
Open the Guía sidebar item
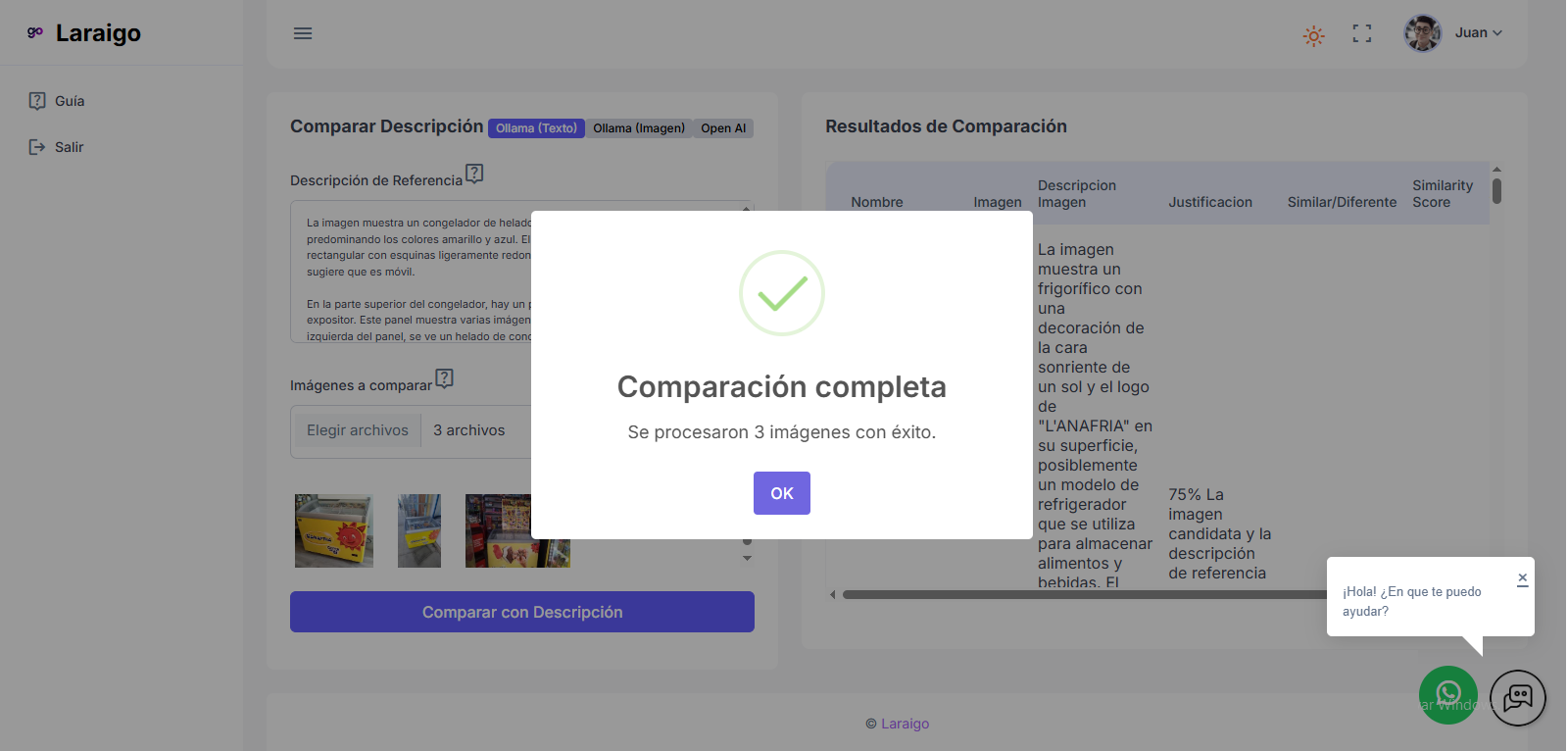tap(69, 101)
